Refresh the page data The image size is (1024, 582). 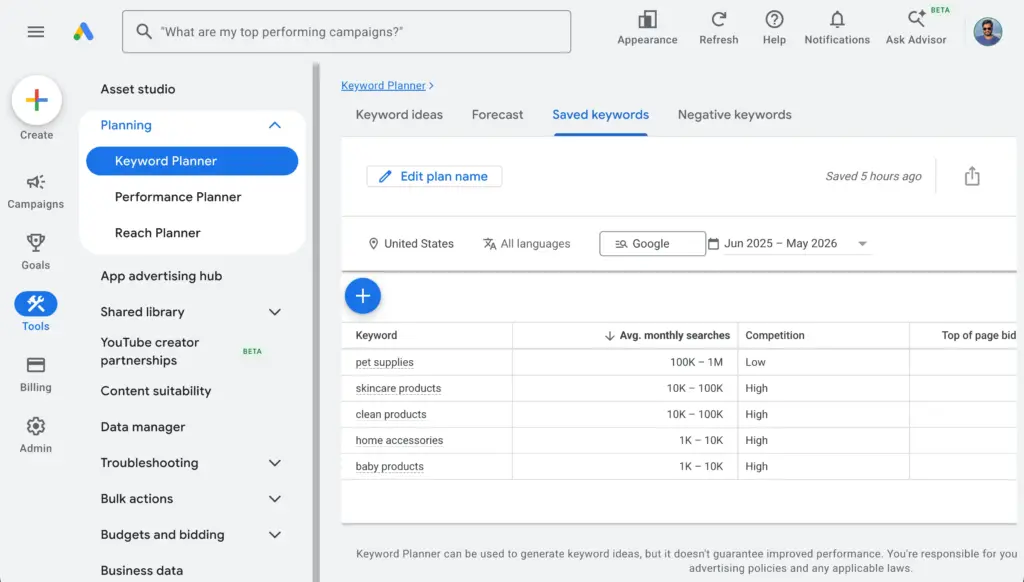(x=718, y=29)
